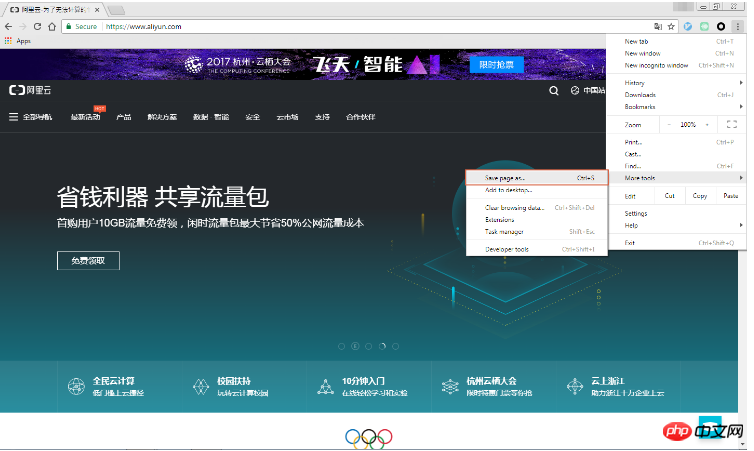Open the black circle extension icon
This screenshot has width=754, height=451.
(x=721, y=26)
